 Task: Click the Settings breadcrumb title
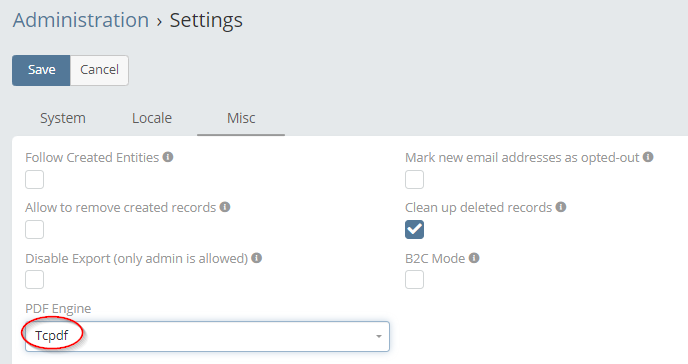coord(206,20)
